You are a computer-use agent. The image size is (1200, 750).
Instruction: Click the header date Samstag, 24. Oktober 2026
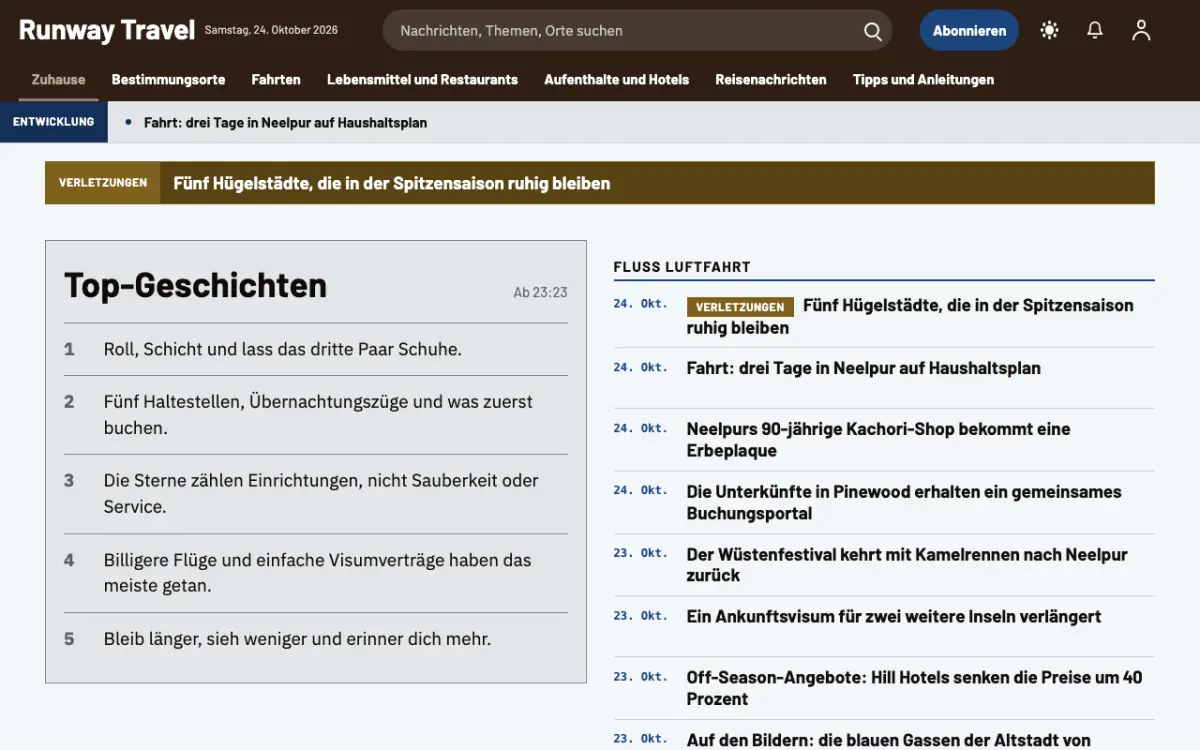[271, 30]
